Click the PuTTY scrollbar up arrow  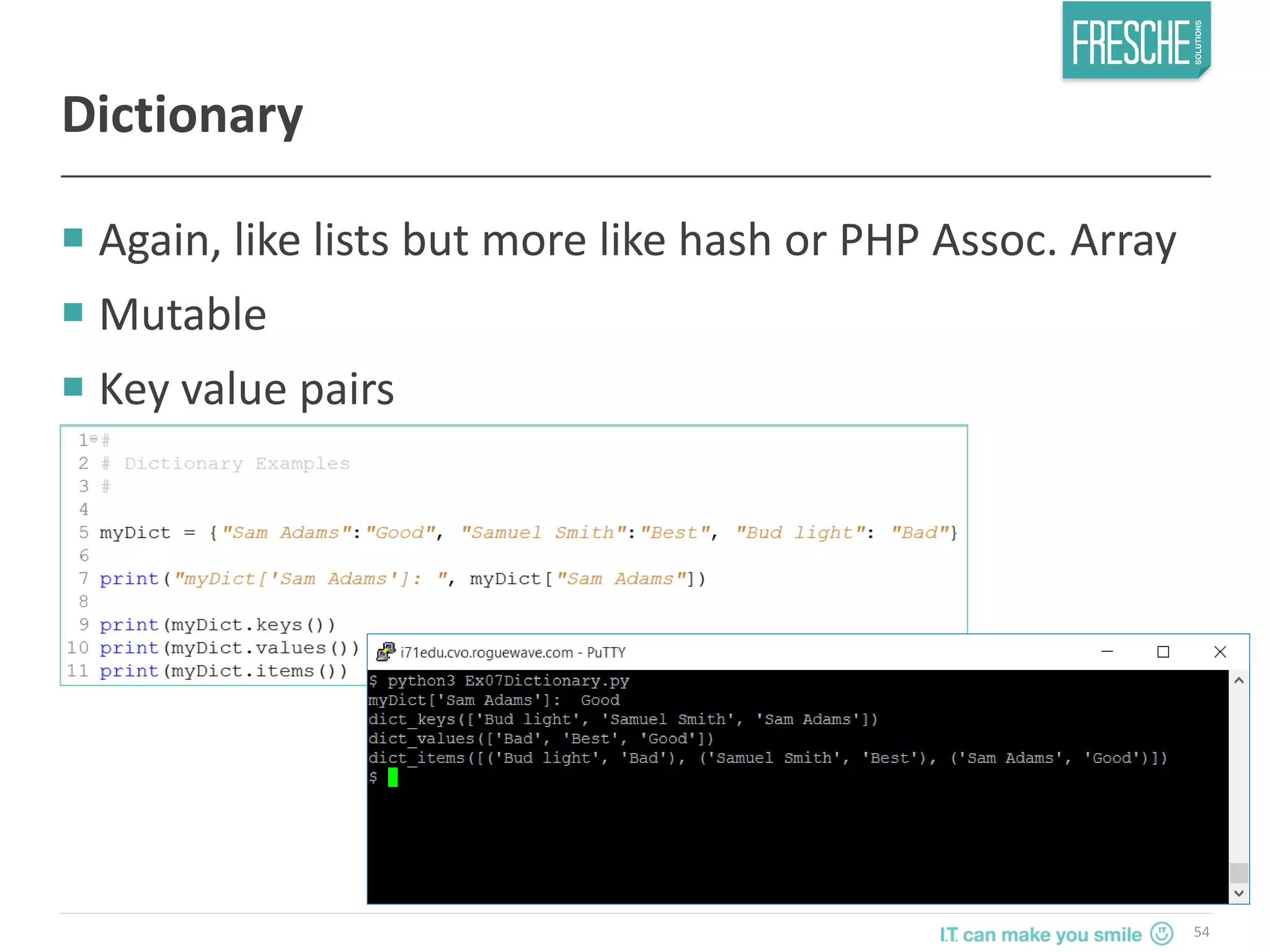click(1239, 681)
